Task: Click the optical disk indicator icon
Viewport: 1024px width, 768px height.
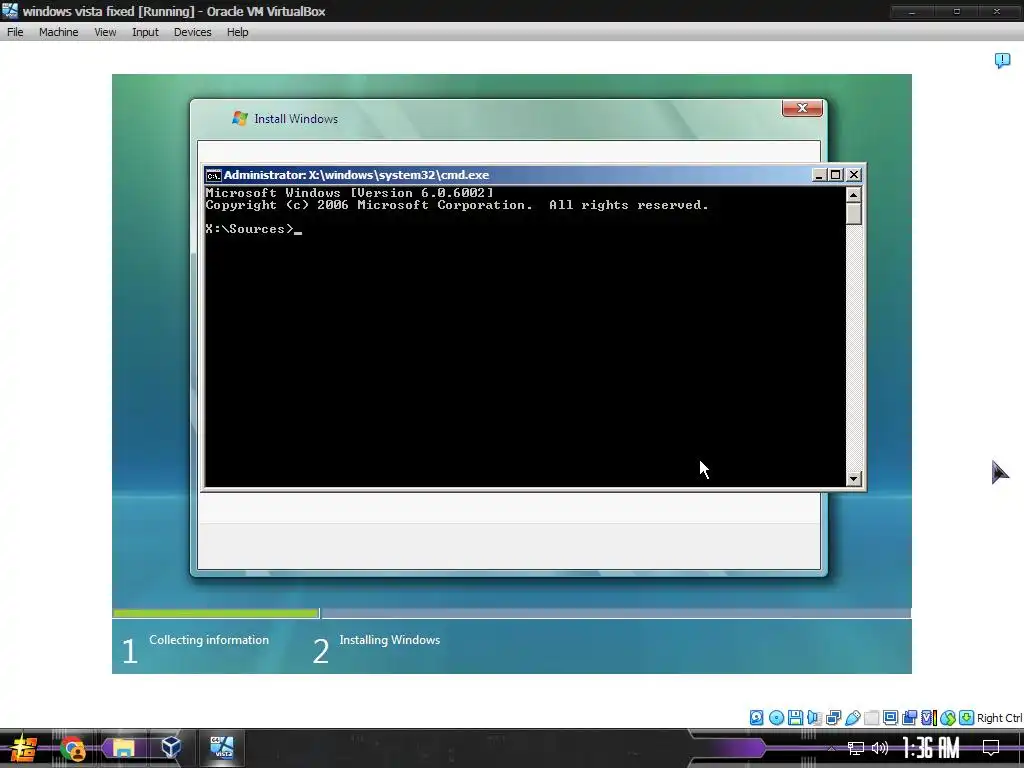Action: click(776, 718)
